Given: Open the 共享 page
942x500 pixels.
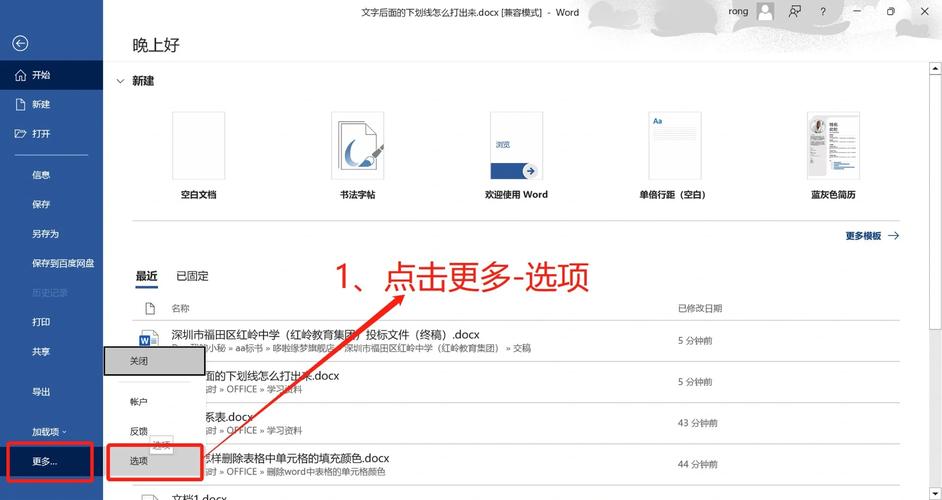Looking at the screenshot, I should 41,352.
